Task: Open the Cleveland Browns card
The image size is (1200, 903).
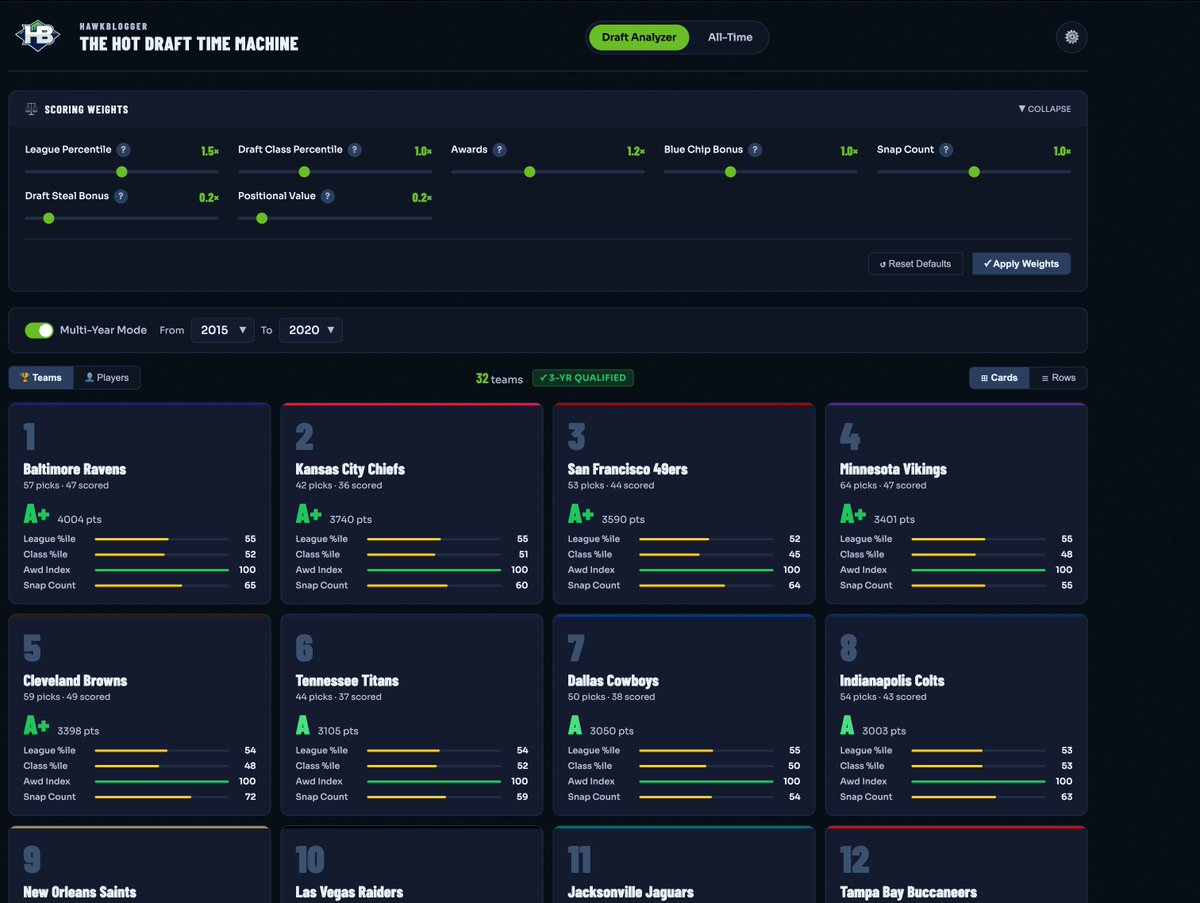Action: [x=140, y=715]
